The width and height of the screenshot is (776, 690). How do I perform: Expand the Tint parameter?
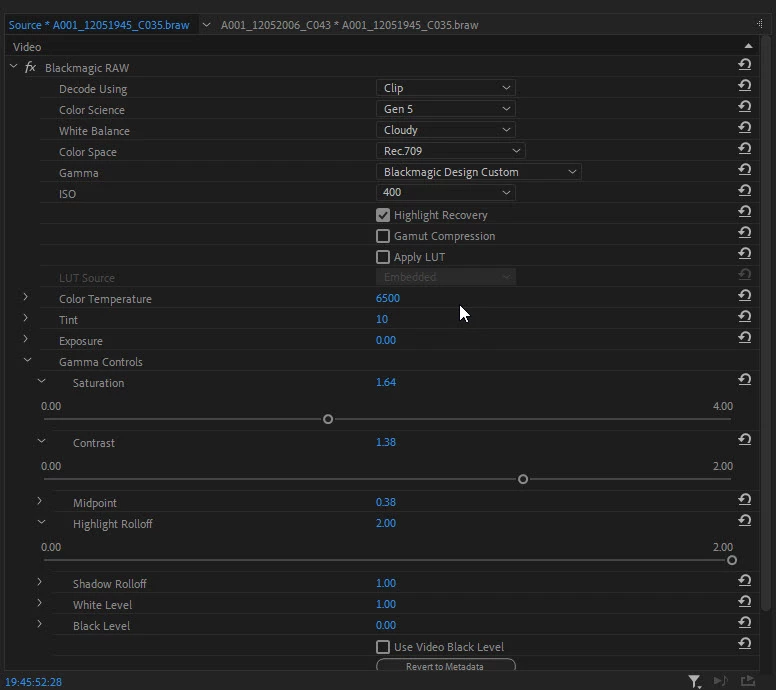(x=26, y=318)
